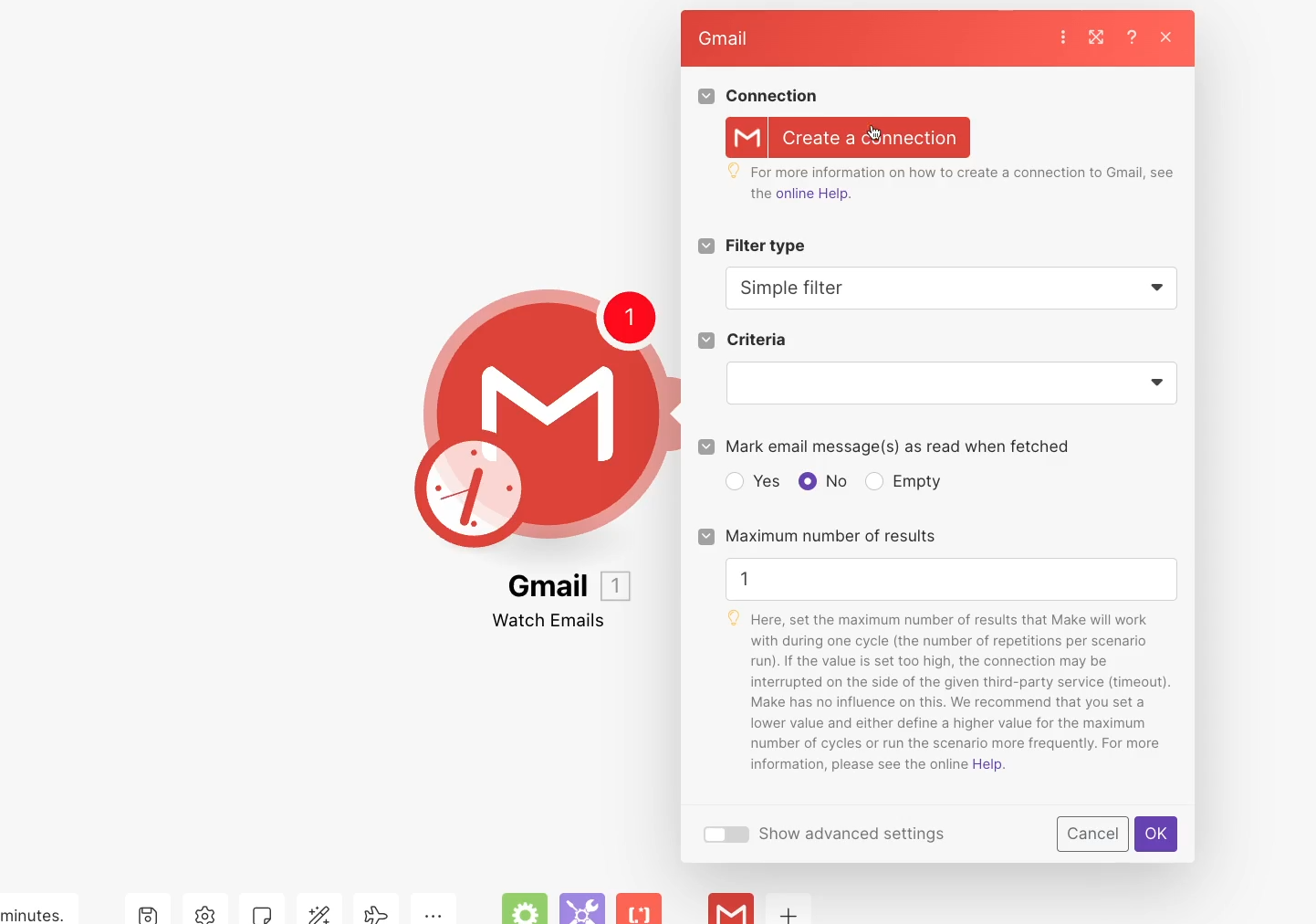Click the purple Tools wrench icon
Screen dimensions: 1316x924
pyautogui.click(x=582, y=910)
